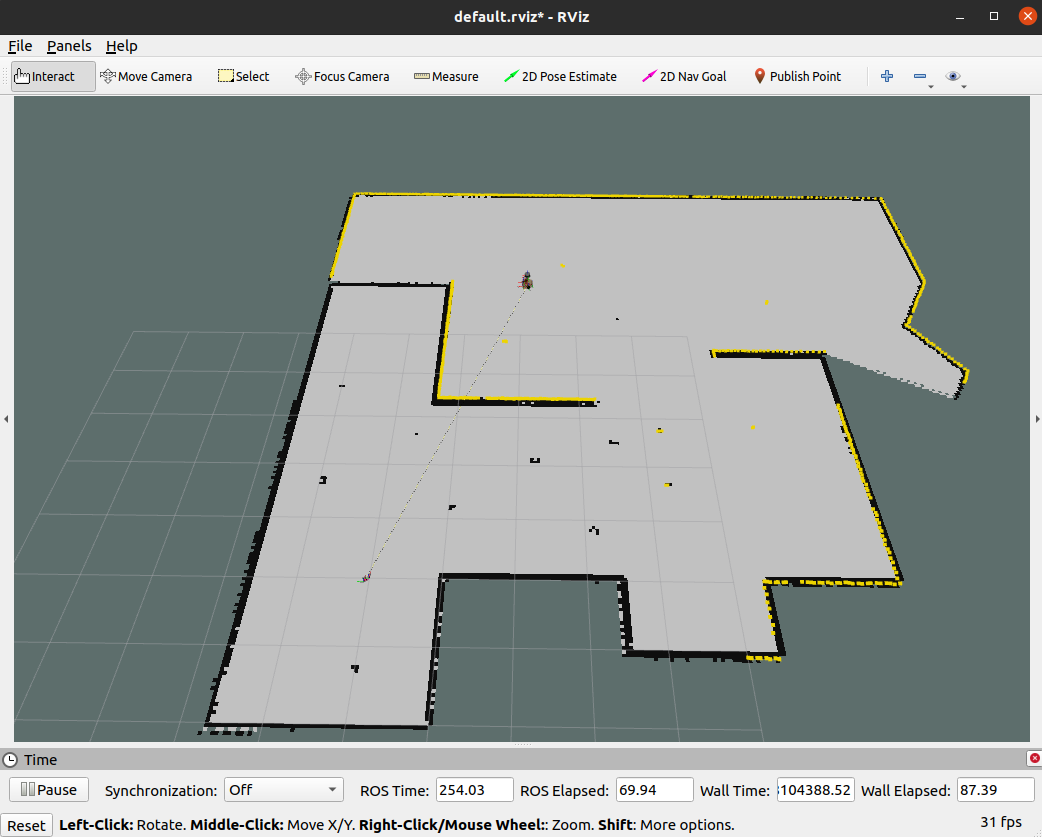This screenshot has height=837, width=1042.
Task: Choose the Select tool in toolbar
Action: click(244, 77)
